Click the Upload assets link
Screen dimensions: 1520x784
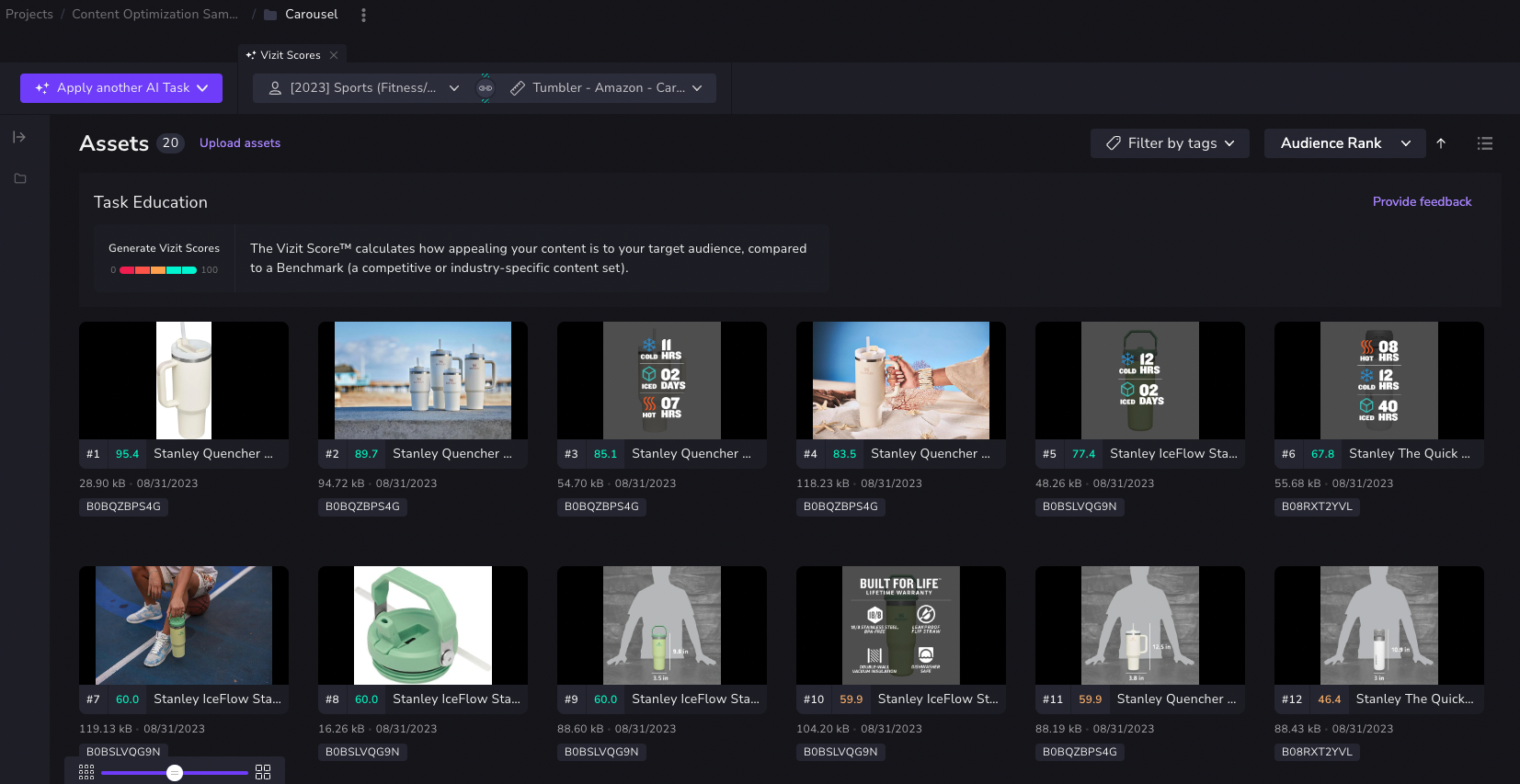(240, 143)
